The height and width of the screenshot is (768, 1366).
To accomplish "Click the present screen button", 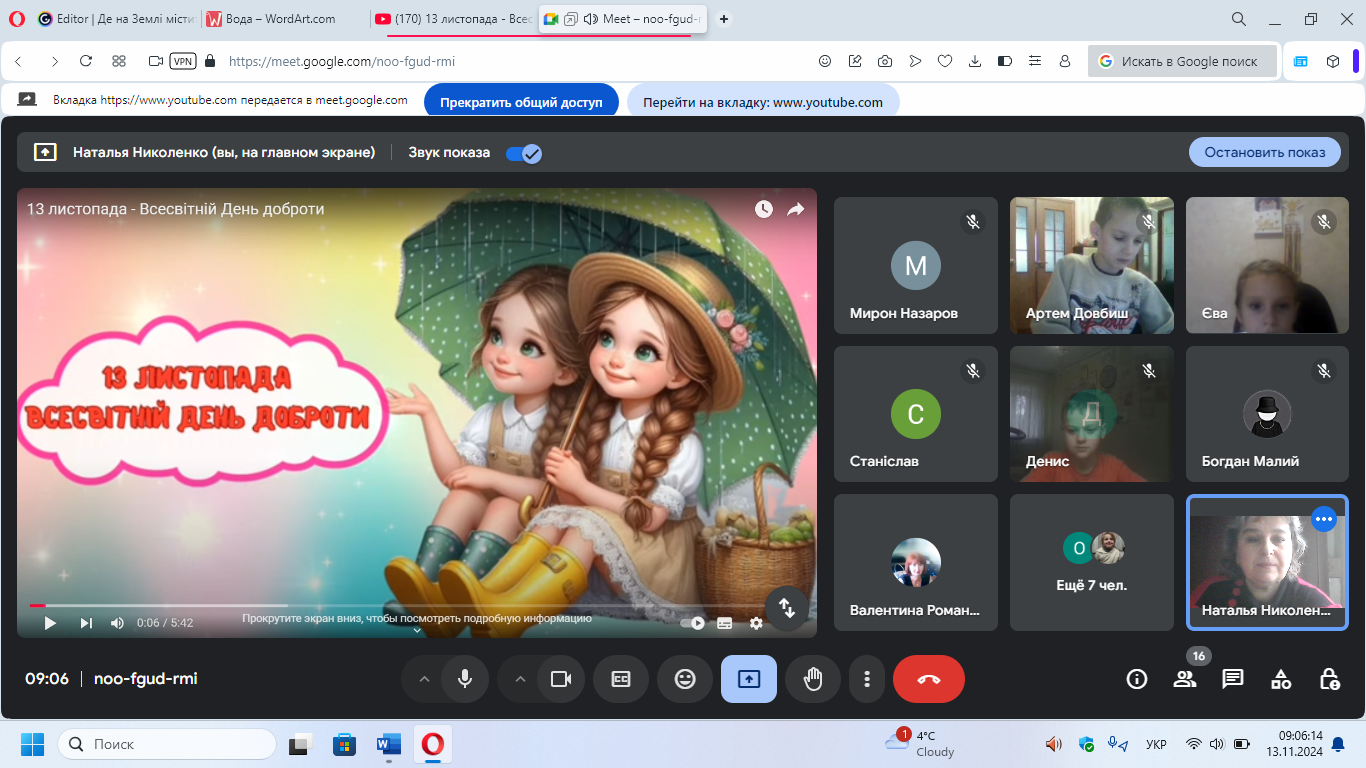I will 749,679.
